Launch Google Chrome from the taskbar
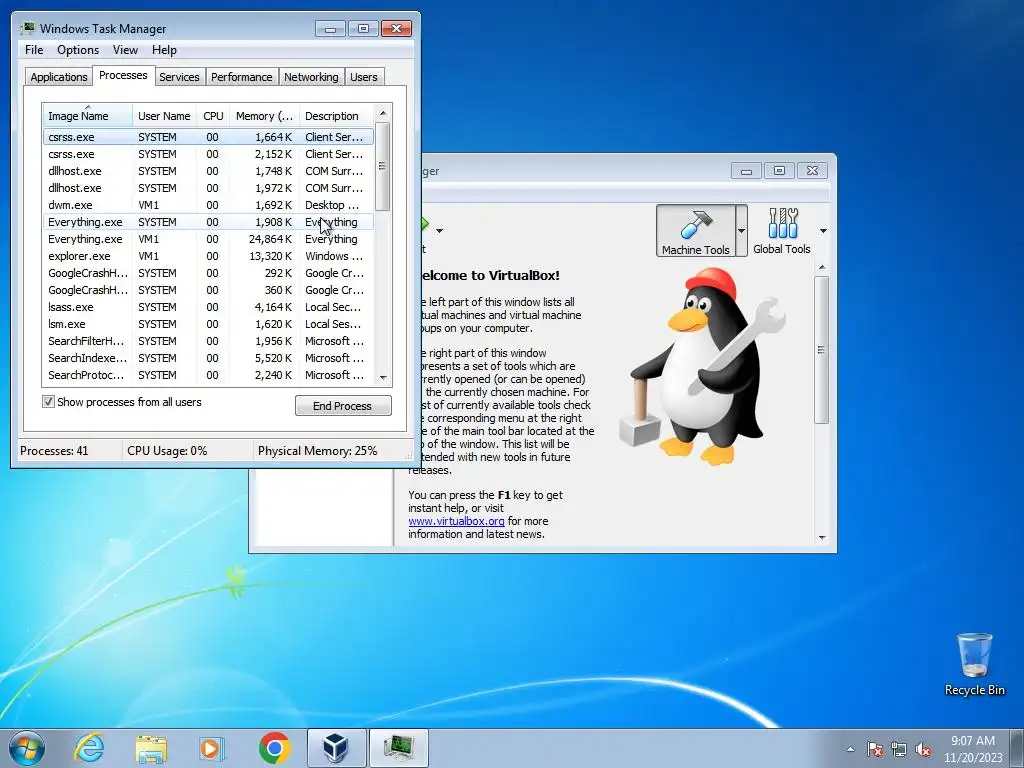Screen dimensions: 1024x768 [274, 748]
